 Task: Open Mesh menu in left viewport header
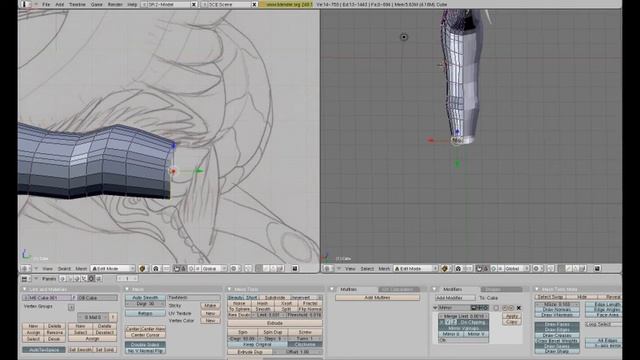click(x=81, y=269)
